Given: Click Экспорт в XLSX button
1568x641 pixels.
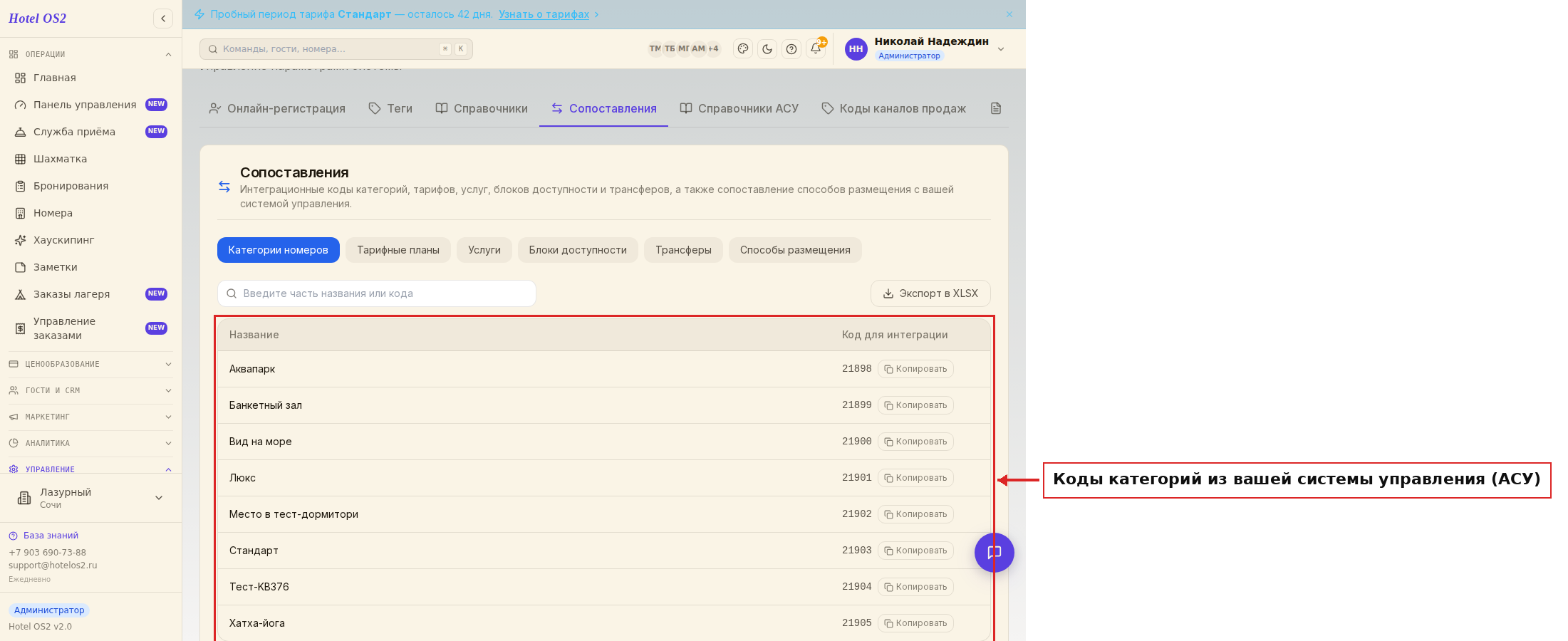Looking at the screenshot, I should pyautogui.click(x=930, y=293).
